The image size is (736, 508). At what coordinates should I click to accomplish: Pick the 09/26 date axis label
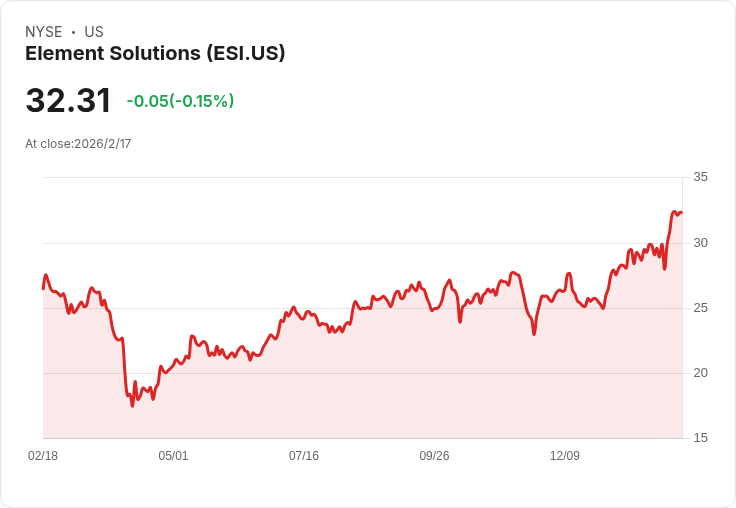click(434, 456)
